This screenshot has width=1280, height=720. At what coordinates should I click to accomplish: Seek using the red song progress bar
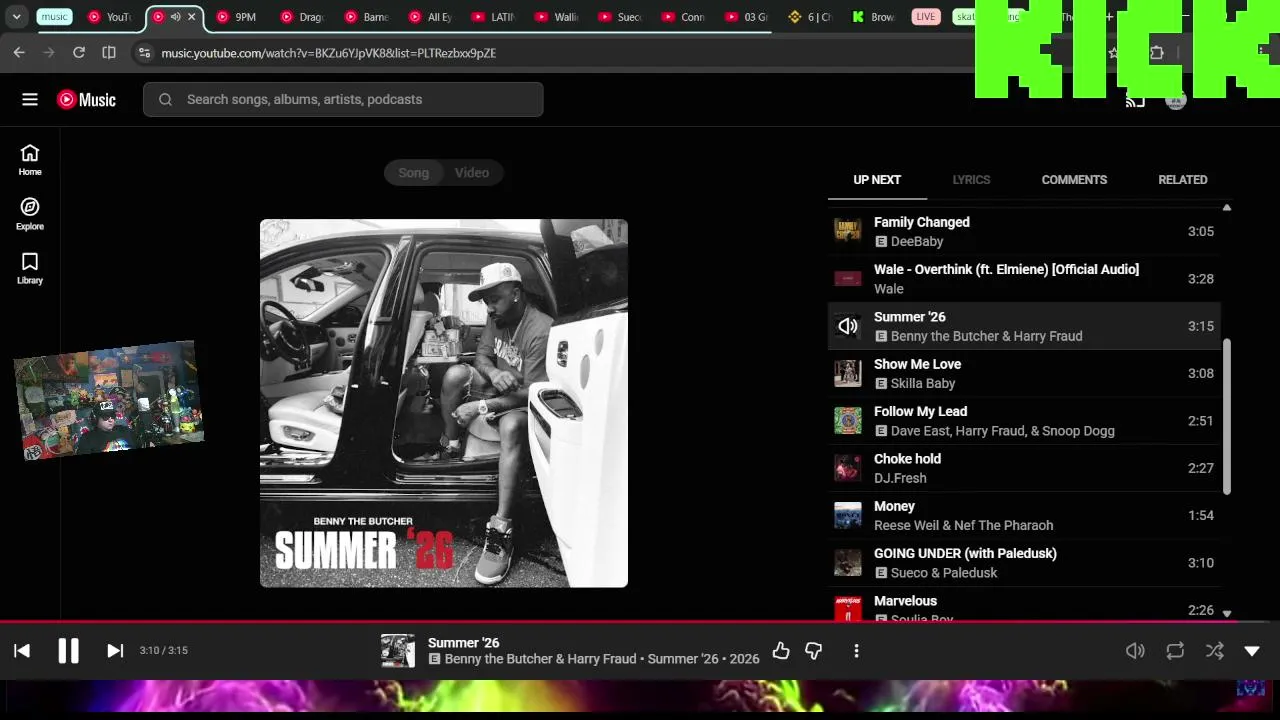click(640, 621)
